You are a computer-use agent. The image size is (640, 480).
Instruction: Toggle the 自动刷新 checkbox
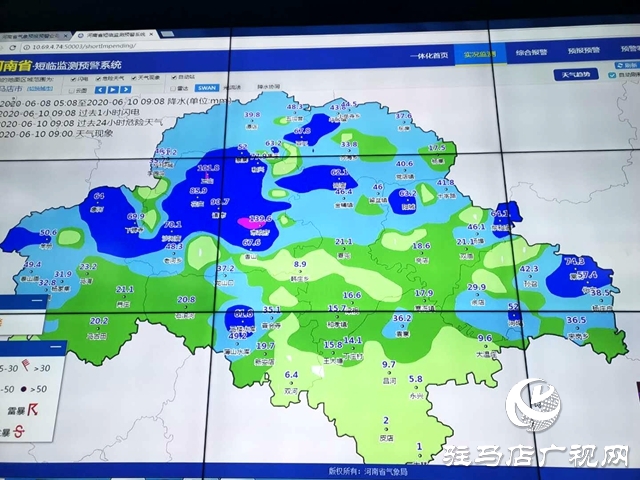[x=610, y=74]
